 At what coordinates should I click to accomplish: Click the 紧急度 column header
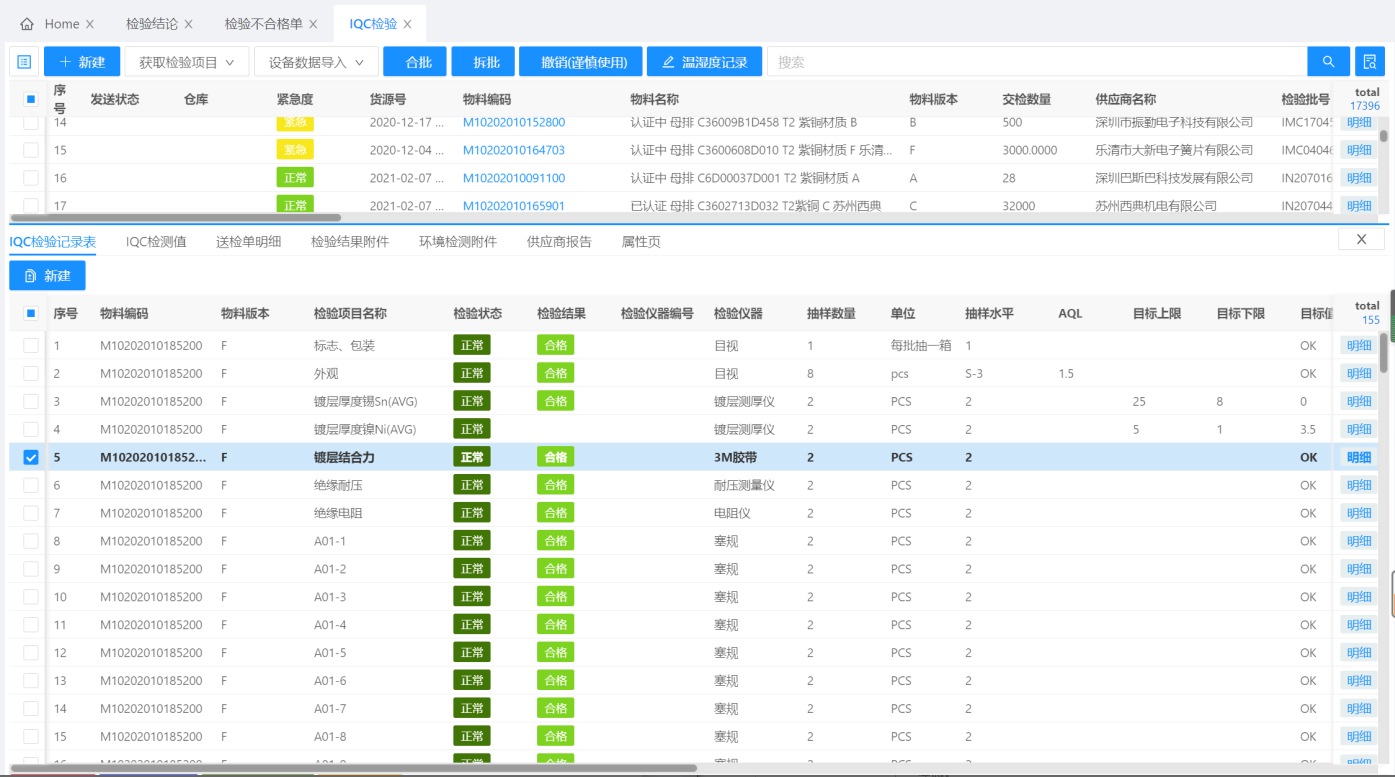click(x=295, y=100)
